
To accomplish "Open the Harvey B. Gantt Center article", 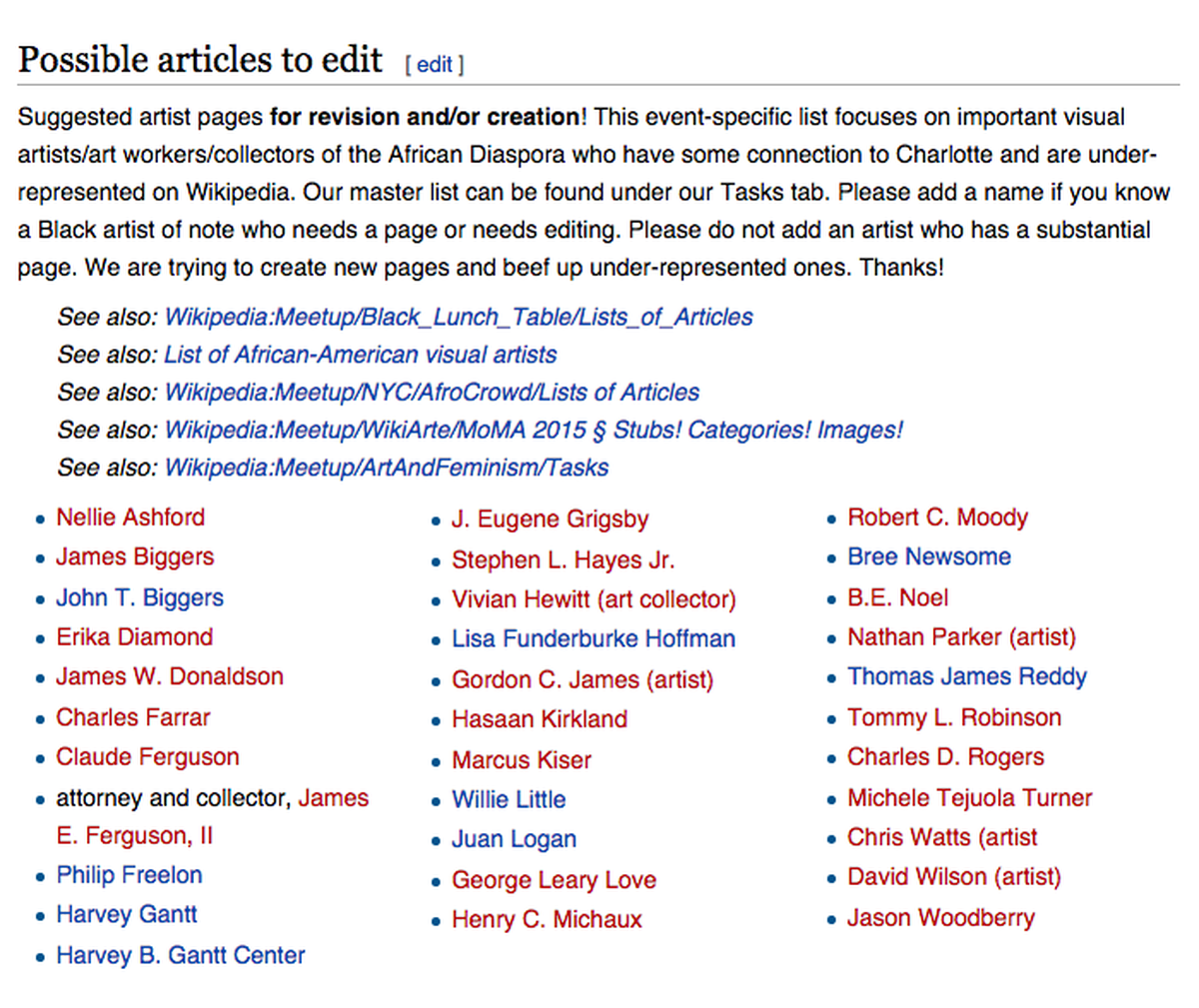I will coord(181,955).
